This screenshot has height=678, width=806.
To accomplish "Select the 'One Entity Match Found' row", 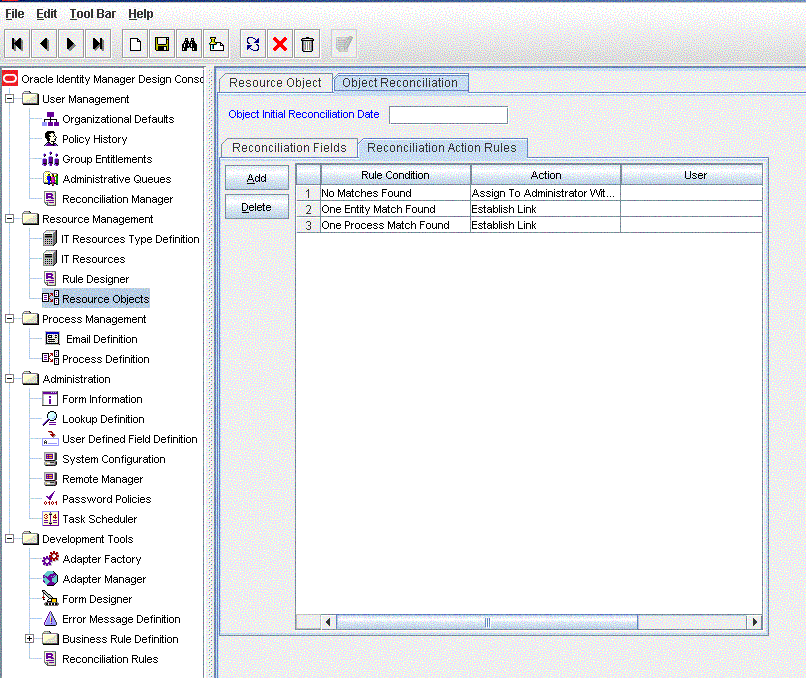I will 529,209.
